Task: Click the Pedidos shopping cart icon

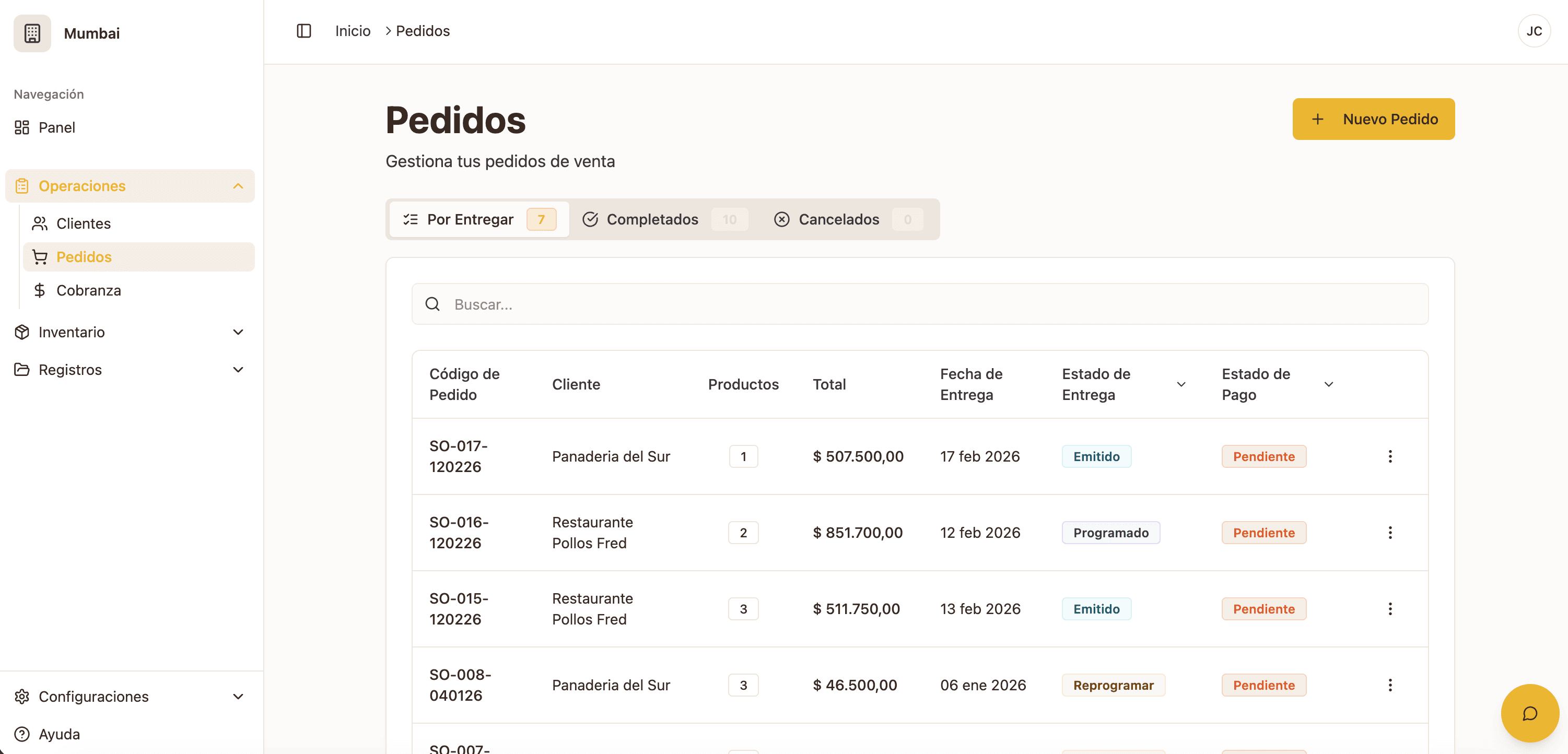Action: coord(40,257)
